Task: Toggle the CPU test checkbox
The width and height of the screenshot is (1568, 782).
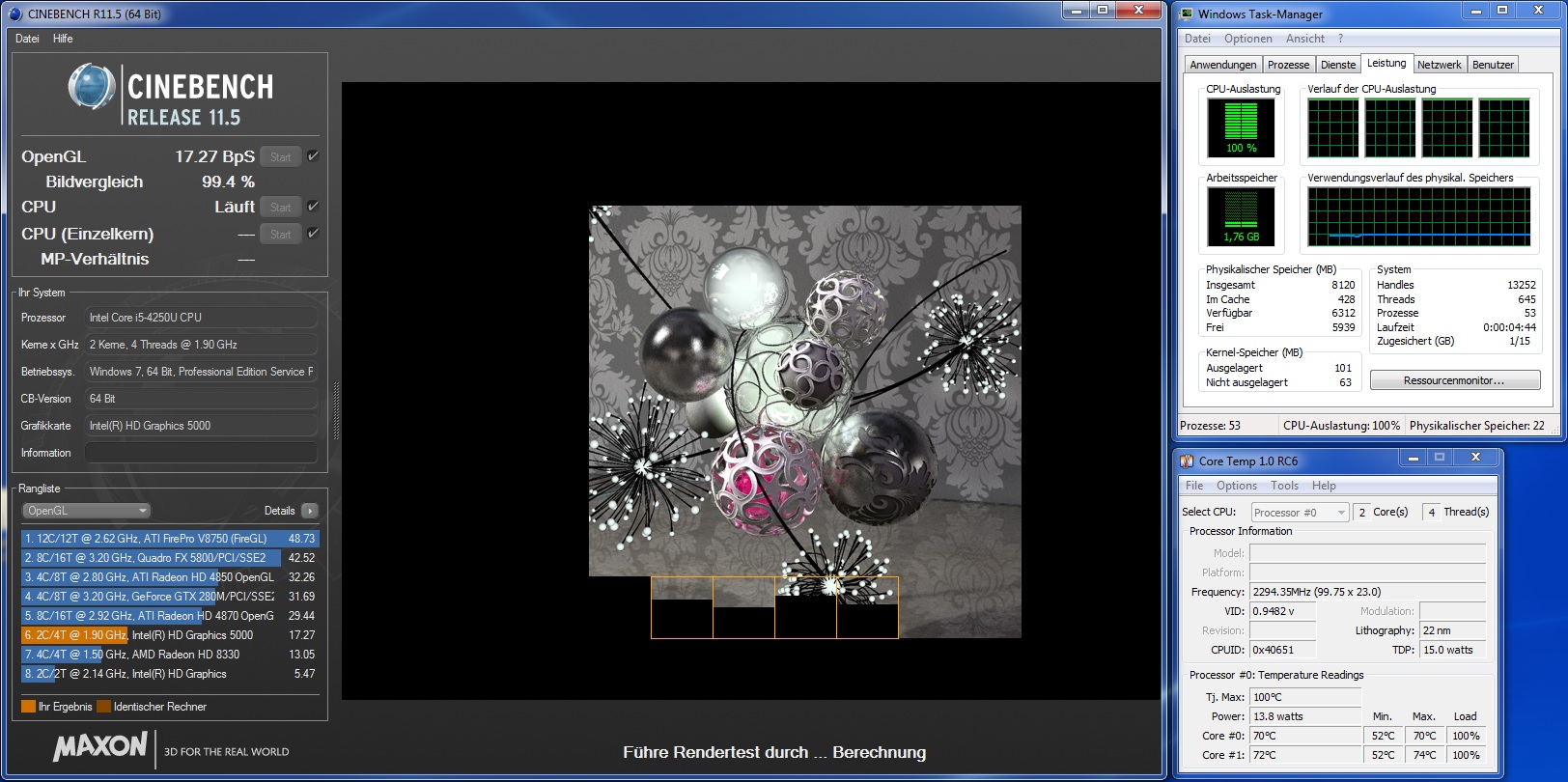Action: [313, 207]
